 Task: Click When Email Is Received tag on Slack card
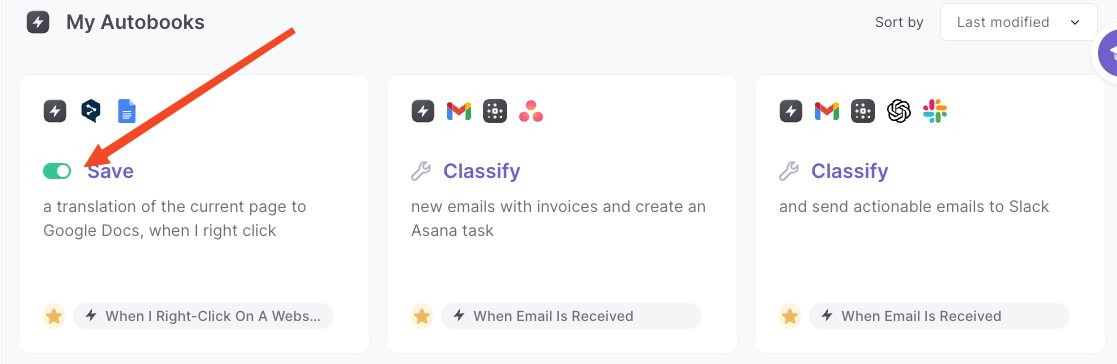tap(939, 316)
